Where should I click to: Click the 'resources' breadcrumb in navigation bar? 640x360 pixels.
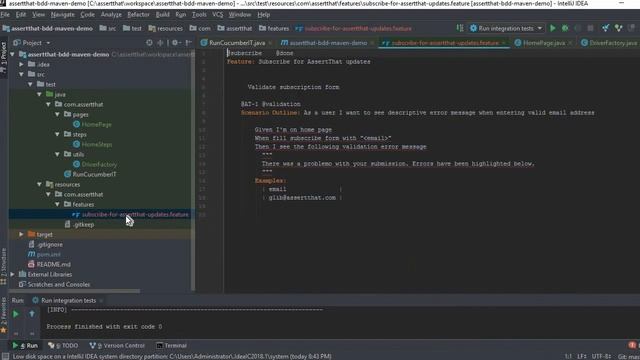(x=166, y=28)
